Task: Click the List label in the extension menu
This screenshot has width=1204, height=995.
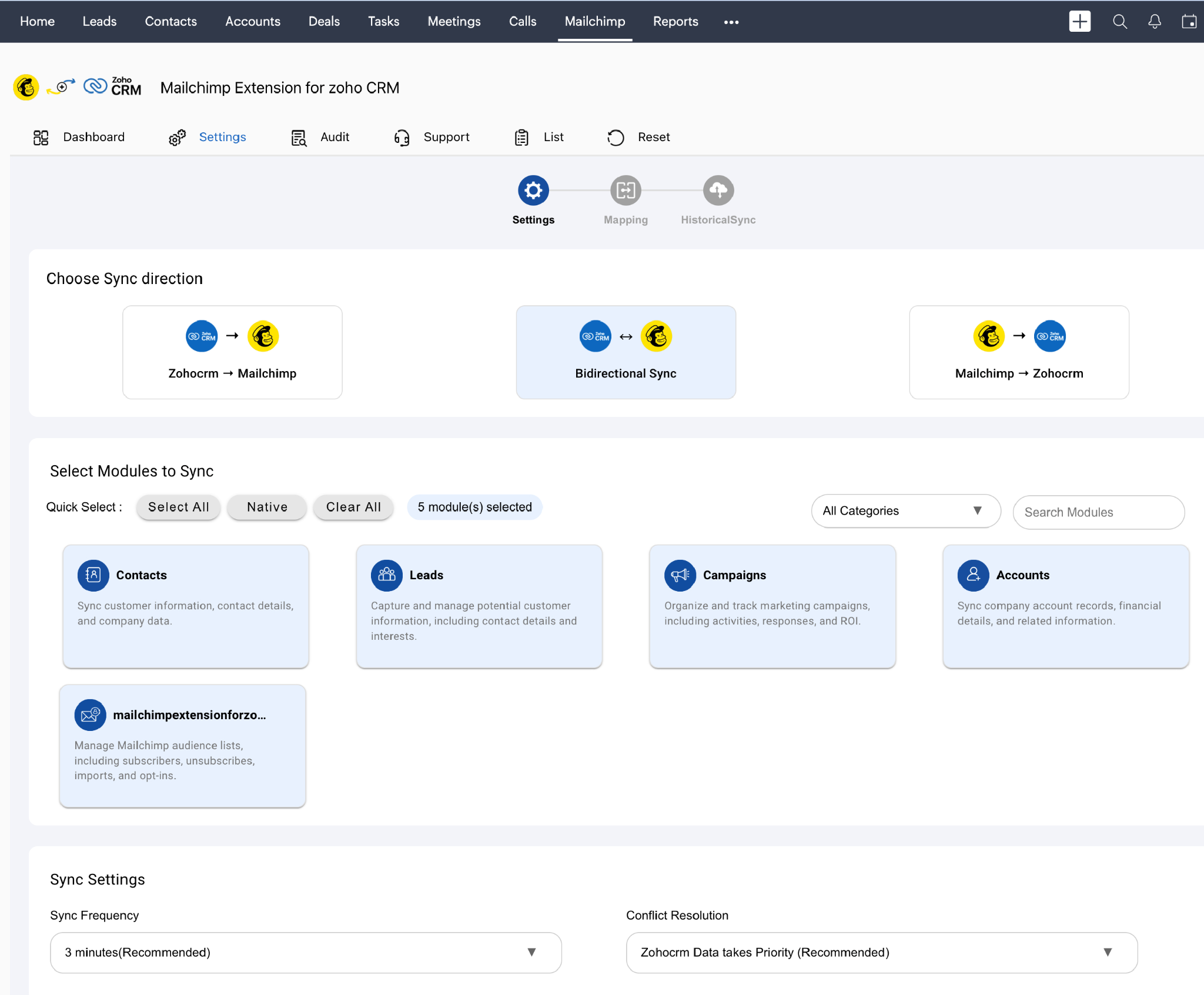Action: pyautogui.click(x=553, y=137)
